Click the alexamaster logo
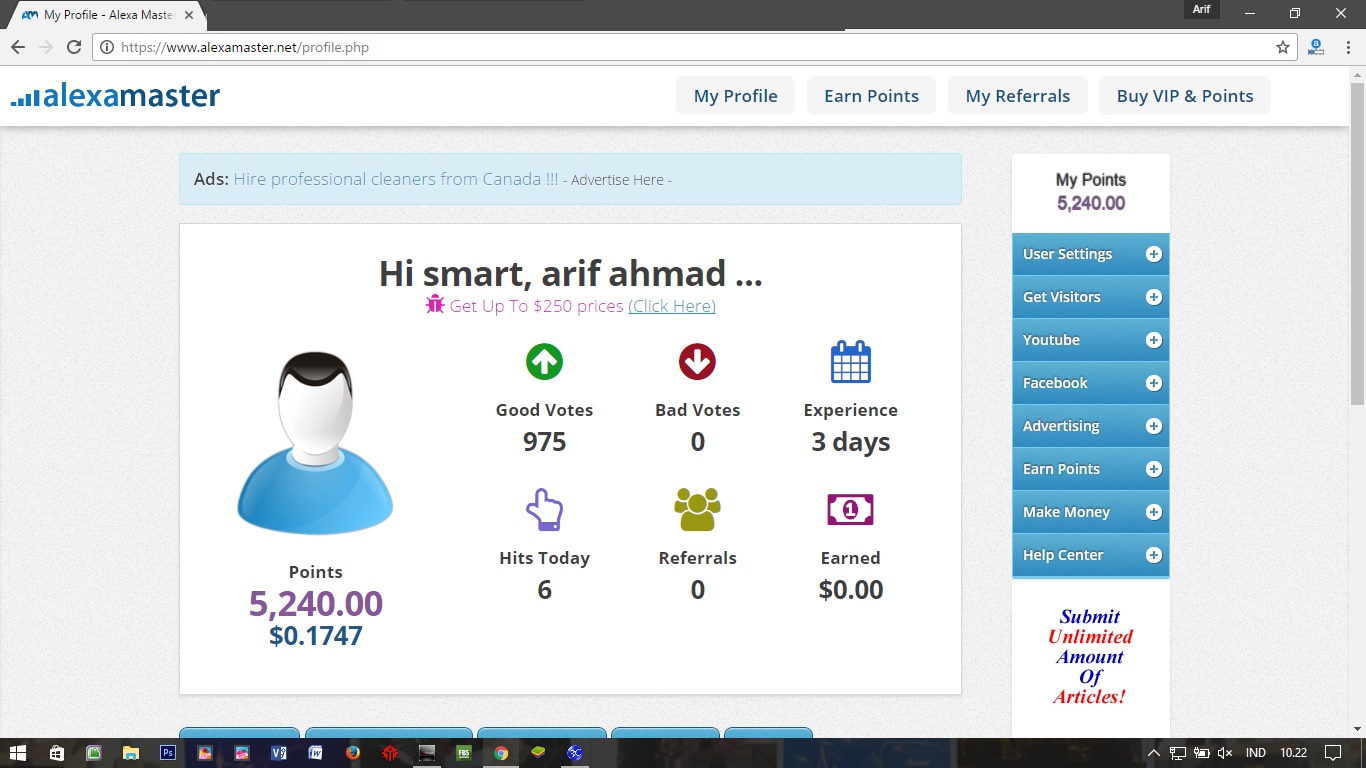This screenshot has height=768, width=1366. (116, 96)
